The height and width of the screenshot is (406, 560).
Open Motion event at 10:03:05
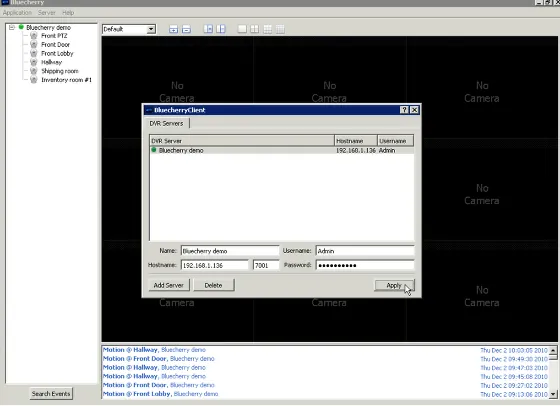click(325, 350)
